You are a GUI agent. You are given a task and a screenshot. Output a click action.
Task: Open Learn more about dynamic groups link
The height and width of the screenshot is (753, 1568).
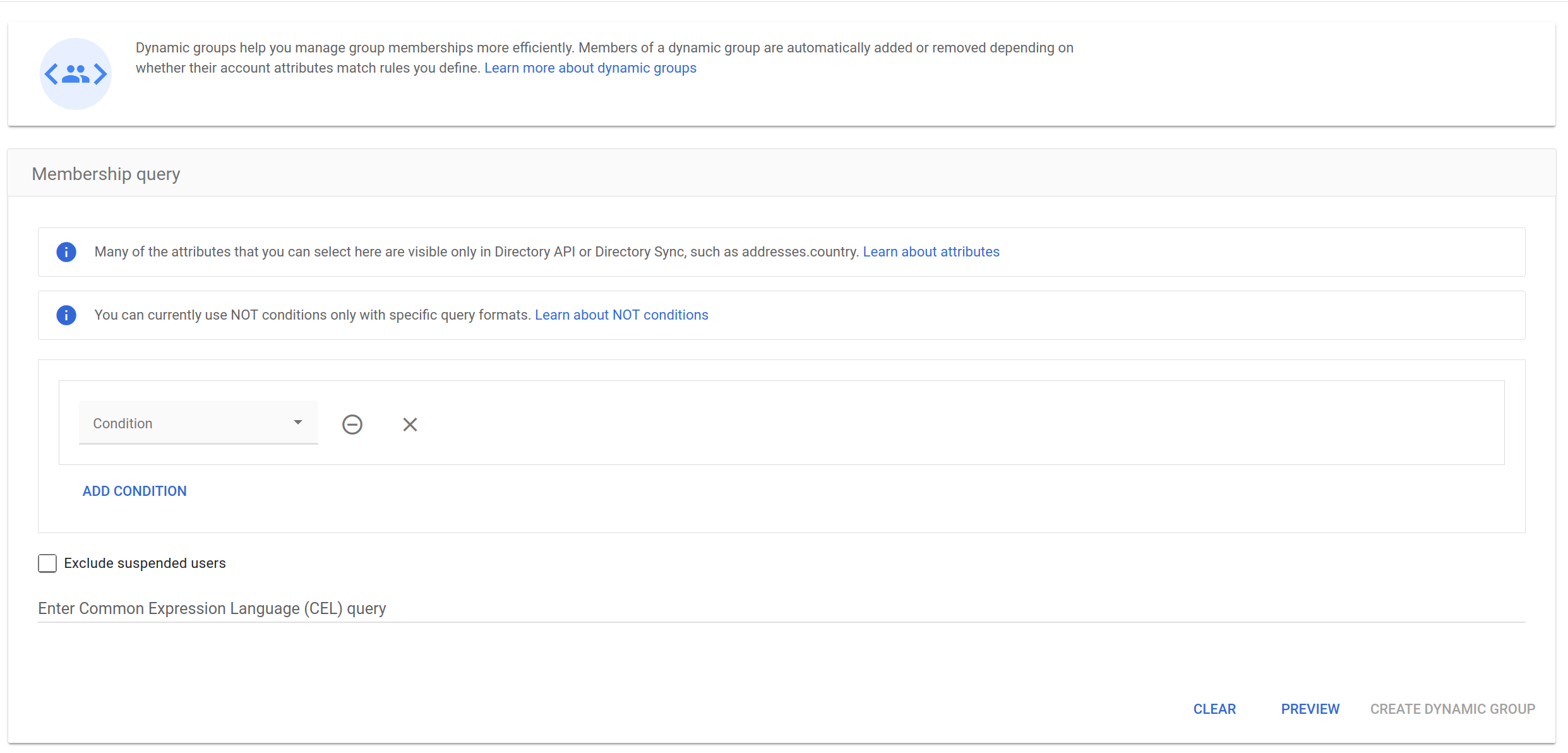[x=590, y=68]
